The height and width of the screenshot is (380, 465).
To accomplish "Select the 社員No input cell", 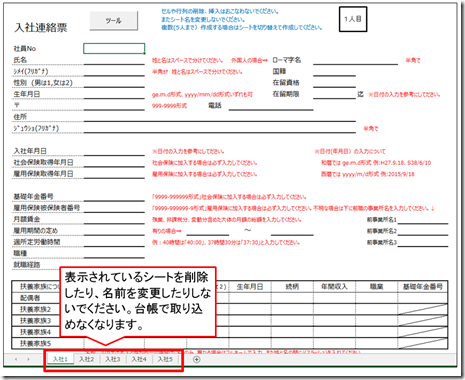I will (x=114, y=48).
